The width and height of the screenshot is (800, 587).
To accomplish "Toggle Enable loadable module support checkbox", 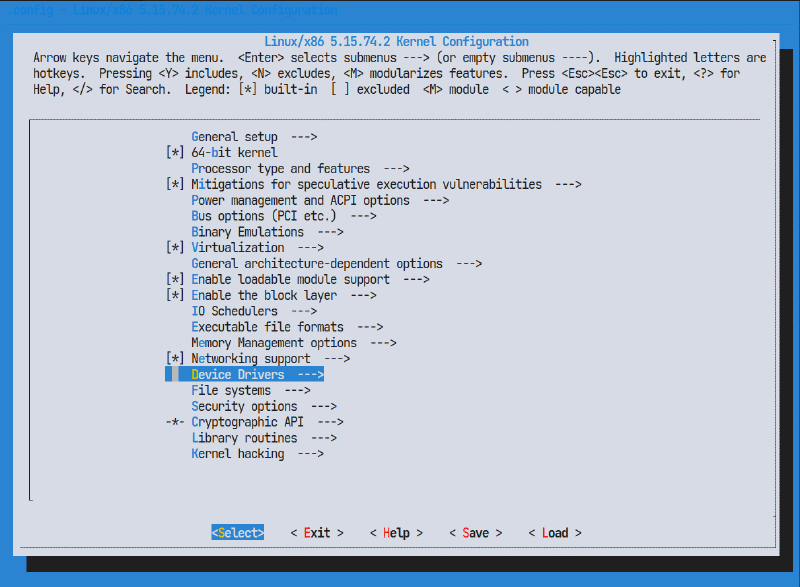I will 175,280.
